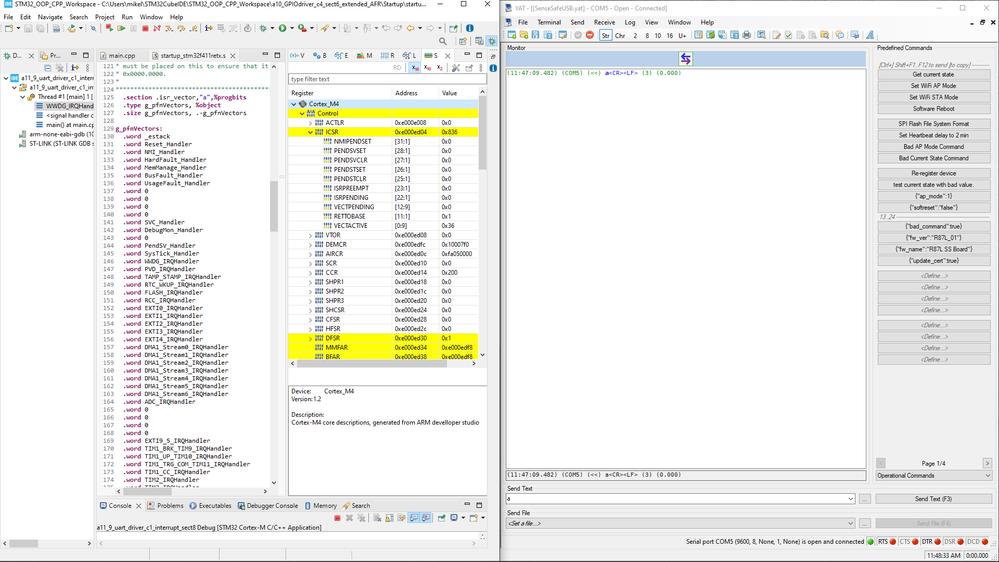The height and width of the screenshot is (562, 999).
Task: Select Str radix toggle in YAT toolbar
Action: pyautogui.click(x=605, y=36)
